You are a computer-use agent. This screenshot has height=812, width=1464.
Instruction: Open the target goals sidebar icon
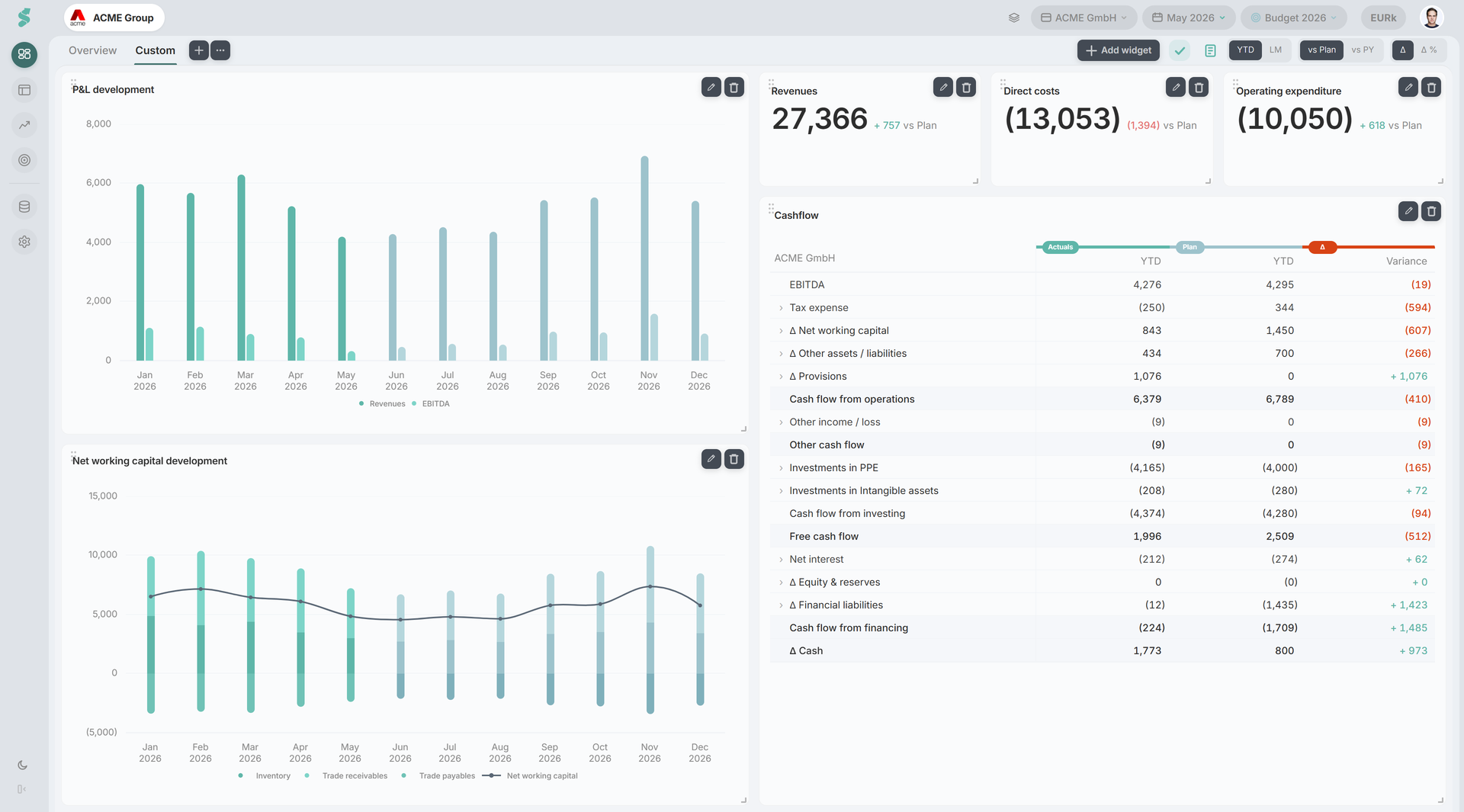[24, 160]
